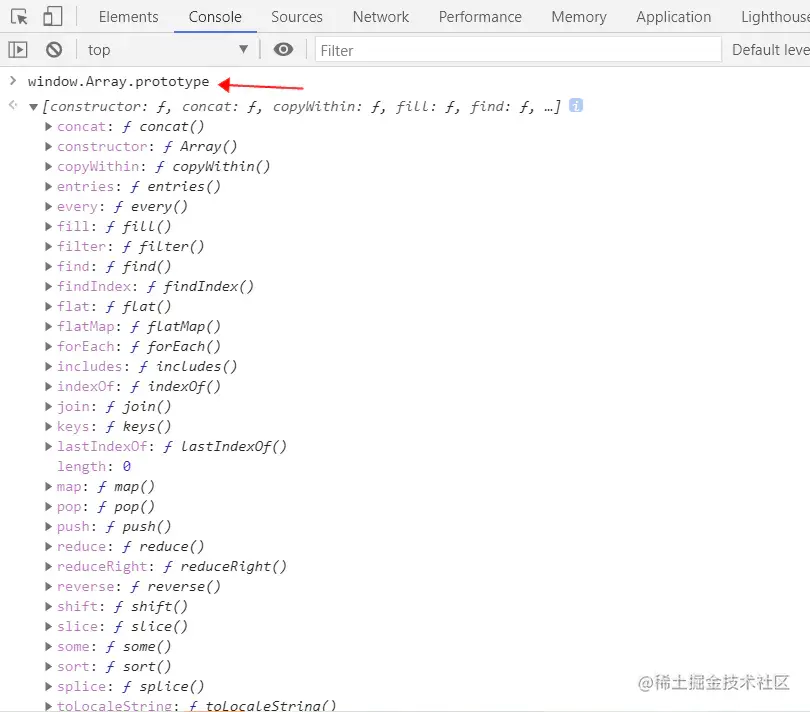The image size is (810, 712).
Task: Expand the sort function entry
Action: pos(48,667)
